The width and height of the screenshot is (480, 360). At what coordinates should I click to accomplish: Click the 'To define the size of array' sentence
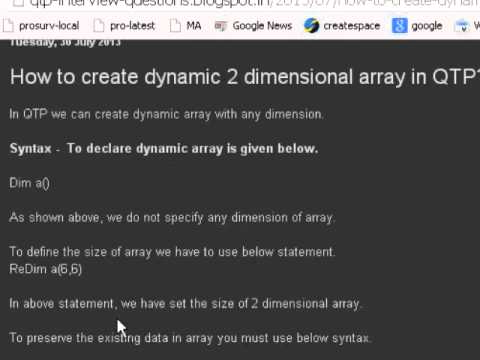(172, 252)
